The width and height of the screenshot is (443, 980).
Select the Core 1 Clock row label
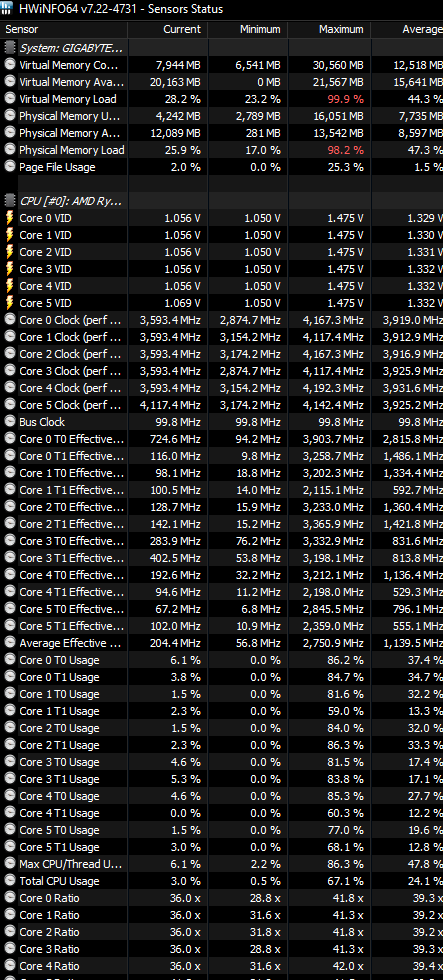[x=71, y=337]
